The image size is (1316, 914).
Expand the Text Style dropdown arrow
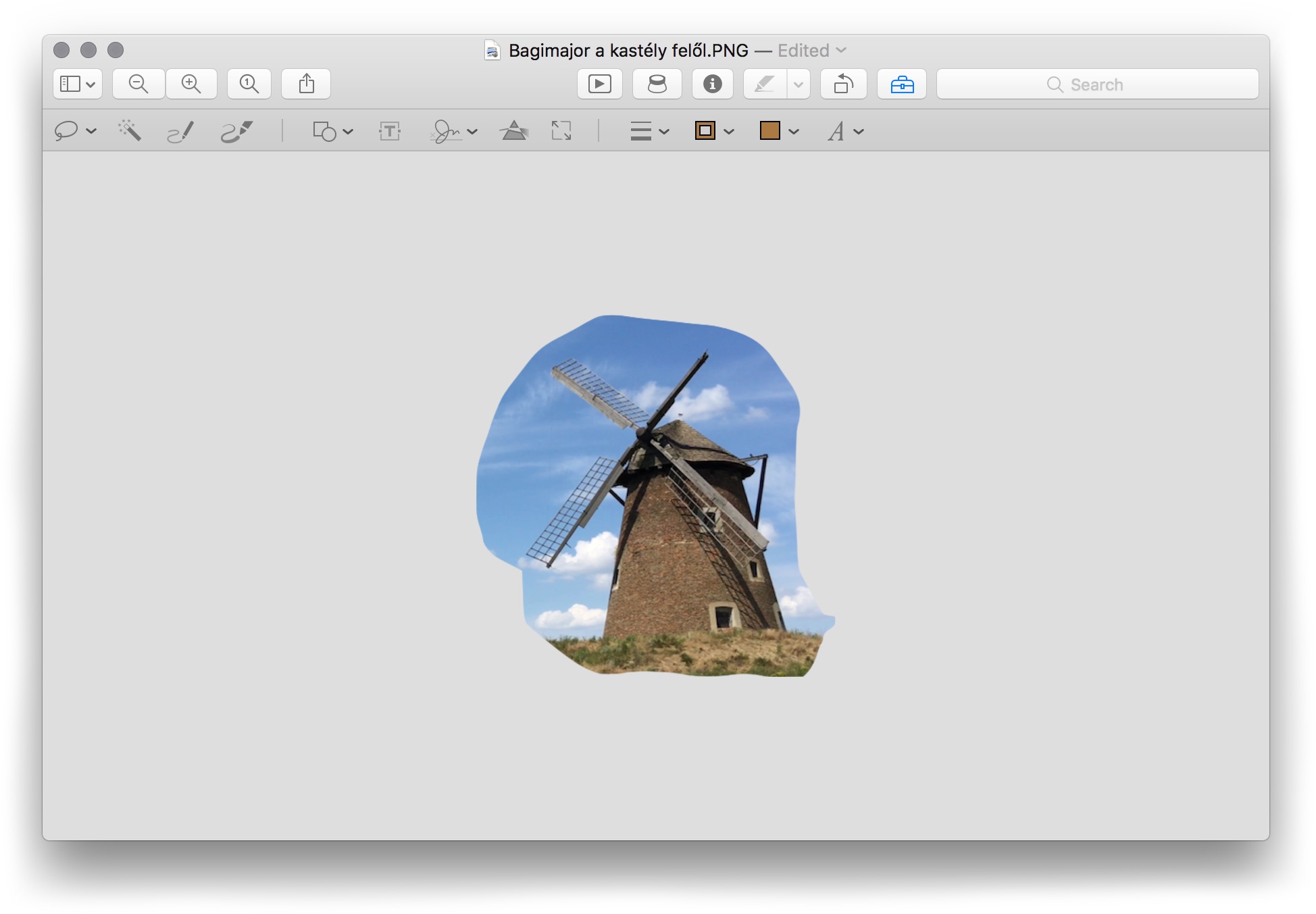pos(859,132)
